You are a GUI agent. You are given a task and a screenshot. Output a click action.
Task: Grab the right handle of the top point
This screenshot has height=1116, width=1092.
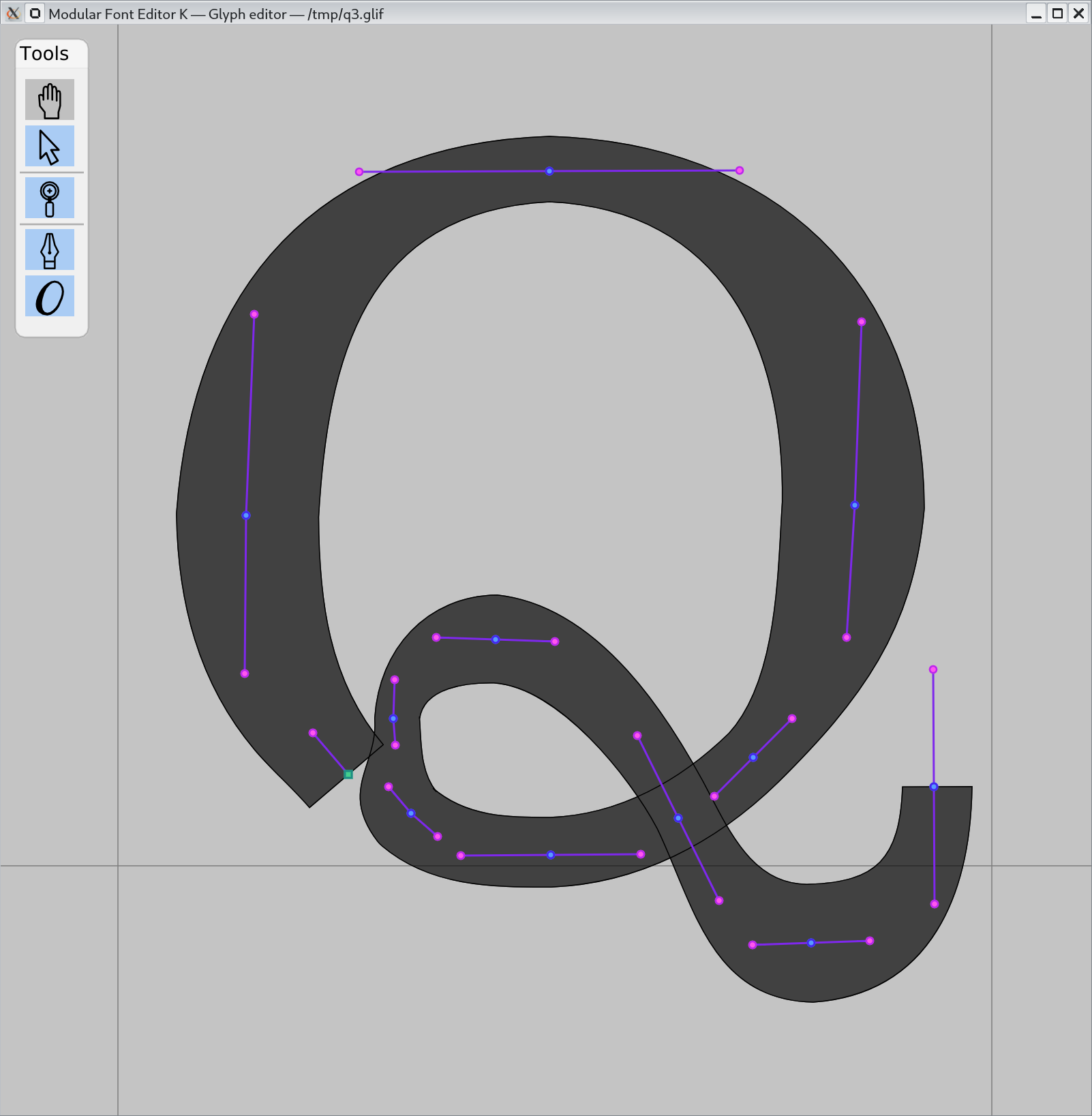740,170
